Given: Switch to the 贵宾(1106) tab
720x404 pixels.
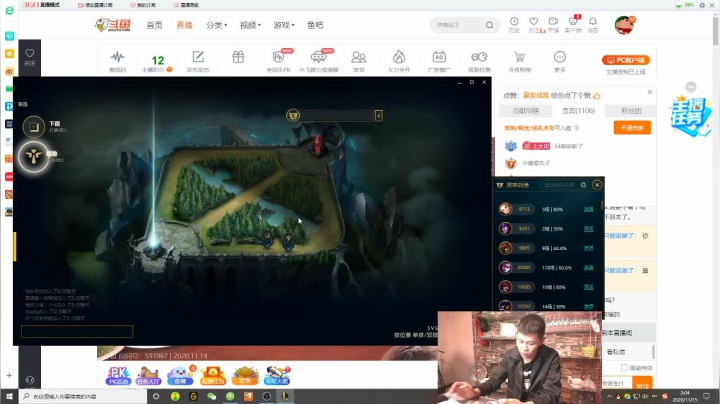Looking at the screenshot, I should [x=578, y=111].
